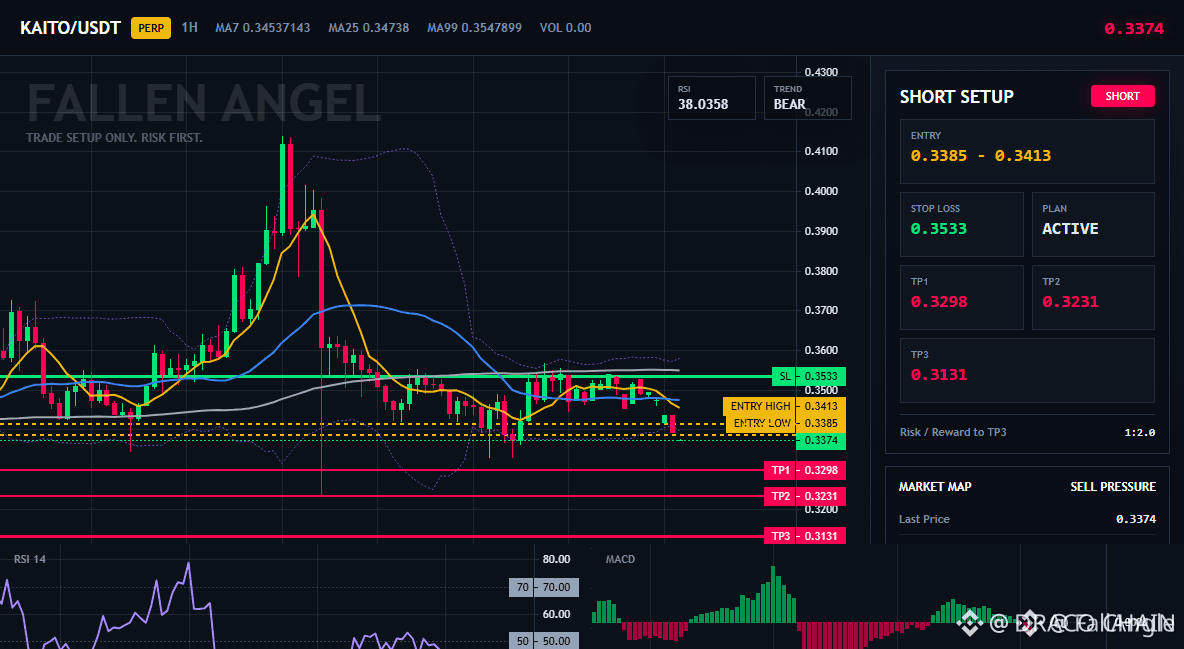Screen dimensions: 1184x649
Task: Click the red 0.3374 price in header
Action: 1134,29
